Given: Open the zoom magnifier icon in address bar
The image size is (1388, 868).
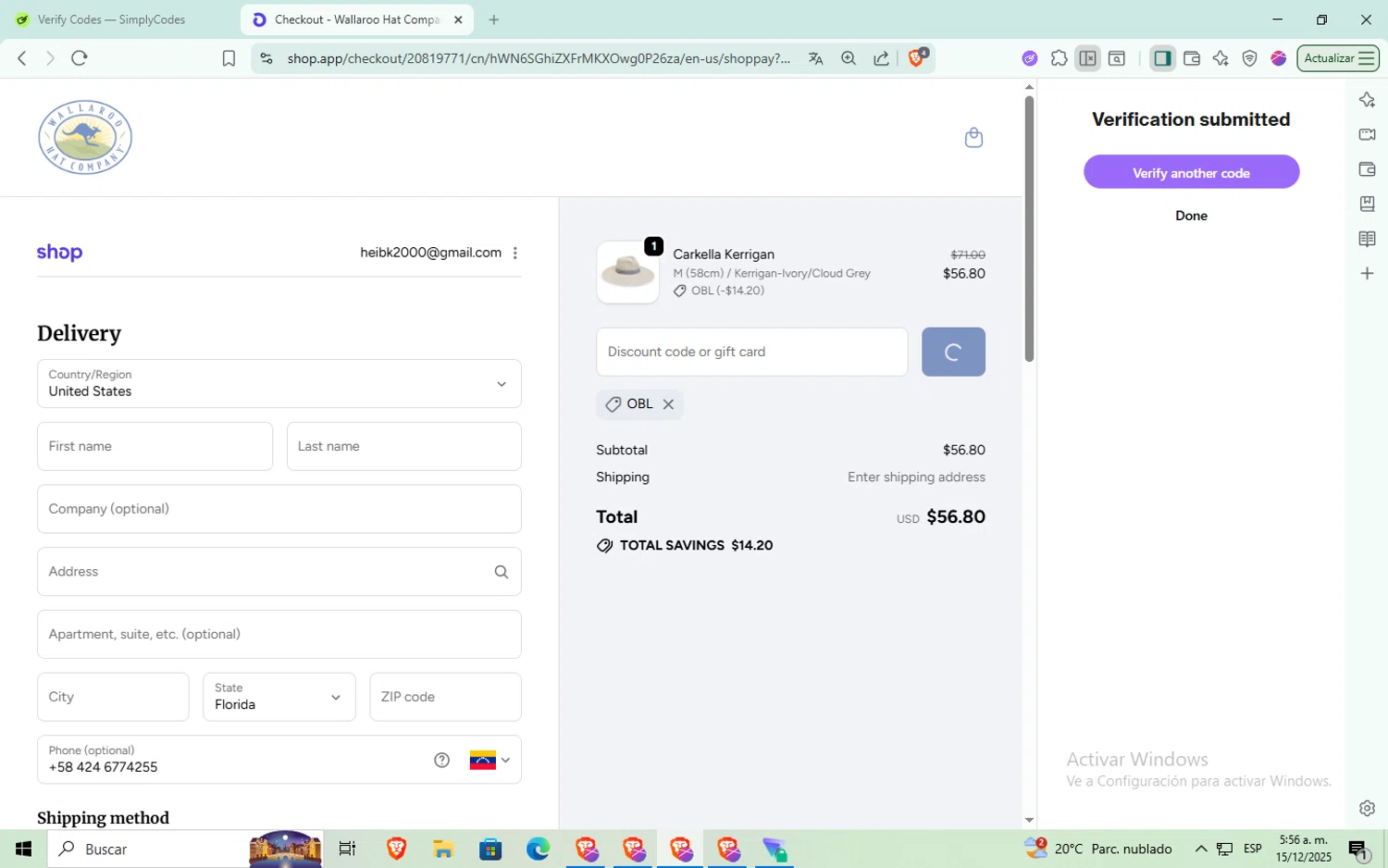Looking at the screenshot, I should coord(849,58).
